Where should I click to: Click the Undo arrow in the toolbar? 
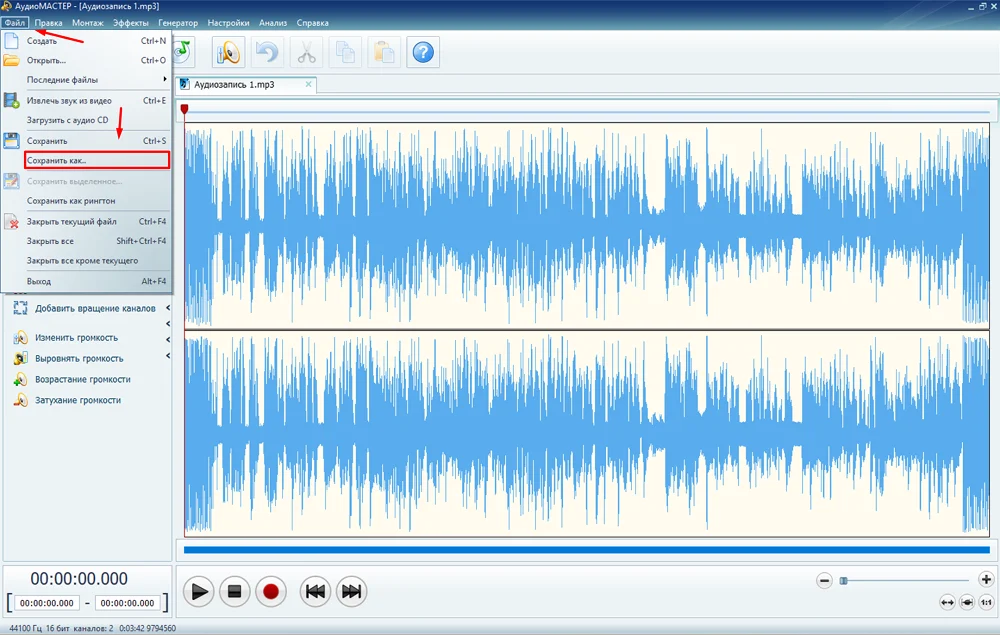tap(267, 53)
